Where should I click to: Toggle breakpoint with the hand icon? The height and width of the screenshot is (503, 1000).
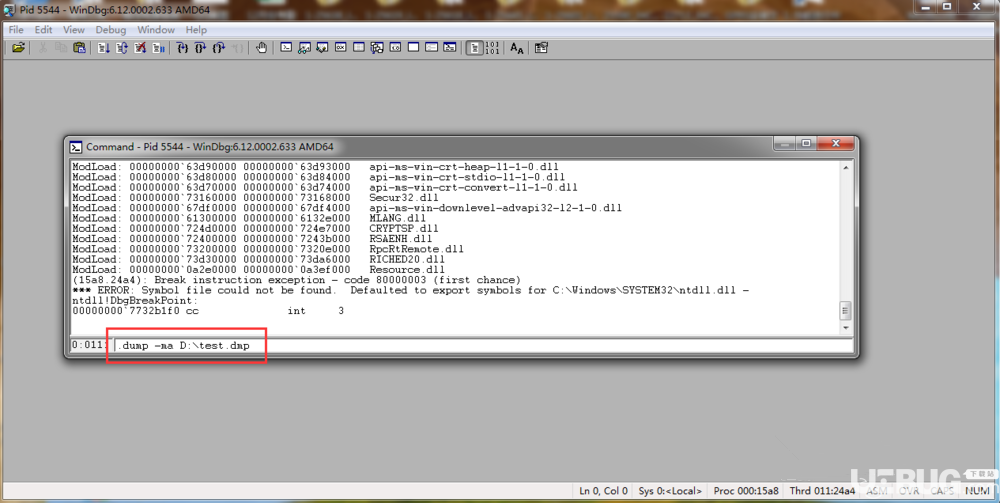(x=261, y=48)
